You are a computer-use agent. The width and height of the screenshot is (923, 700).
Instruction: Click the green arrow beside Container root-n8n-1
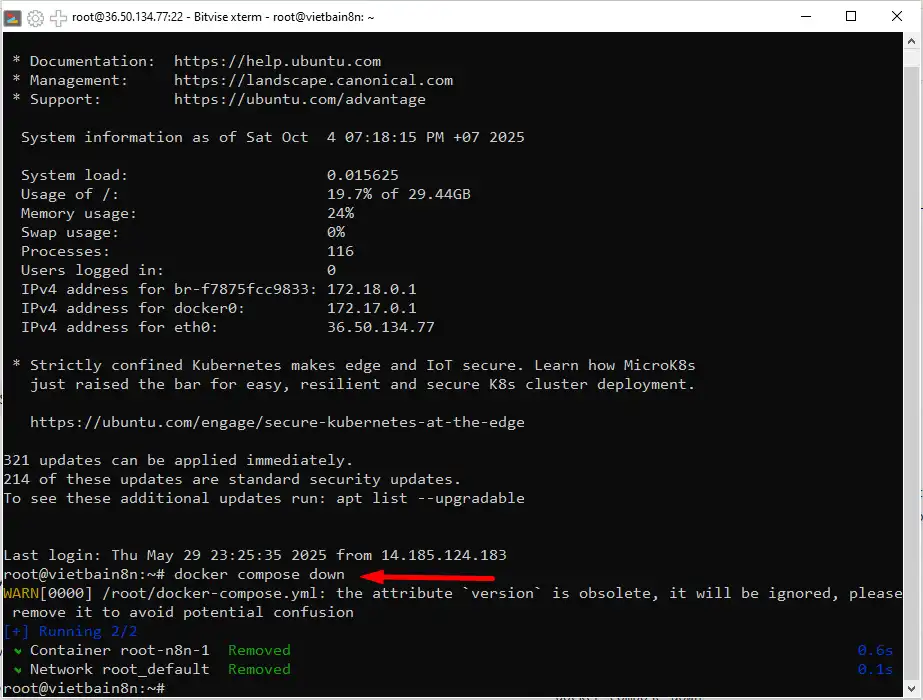[18, 650]
